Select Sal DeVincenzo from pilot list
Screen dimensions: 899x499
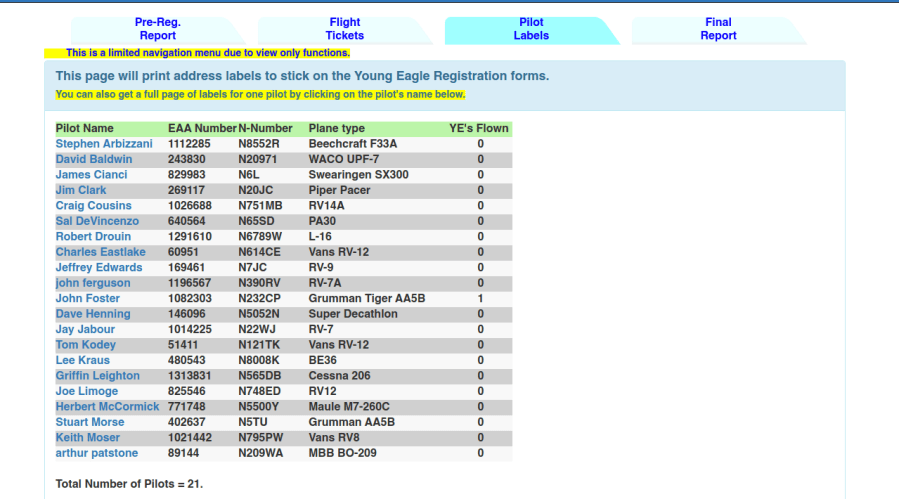click(97, 221)
